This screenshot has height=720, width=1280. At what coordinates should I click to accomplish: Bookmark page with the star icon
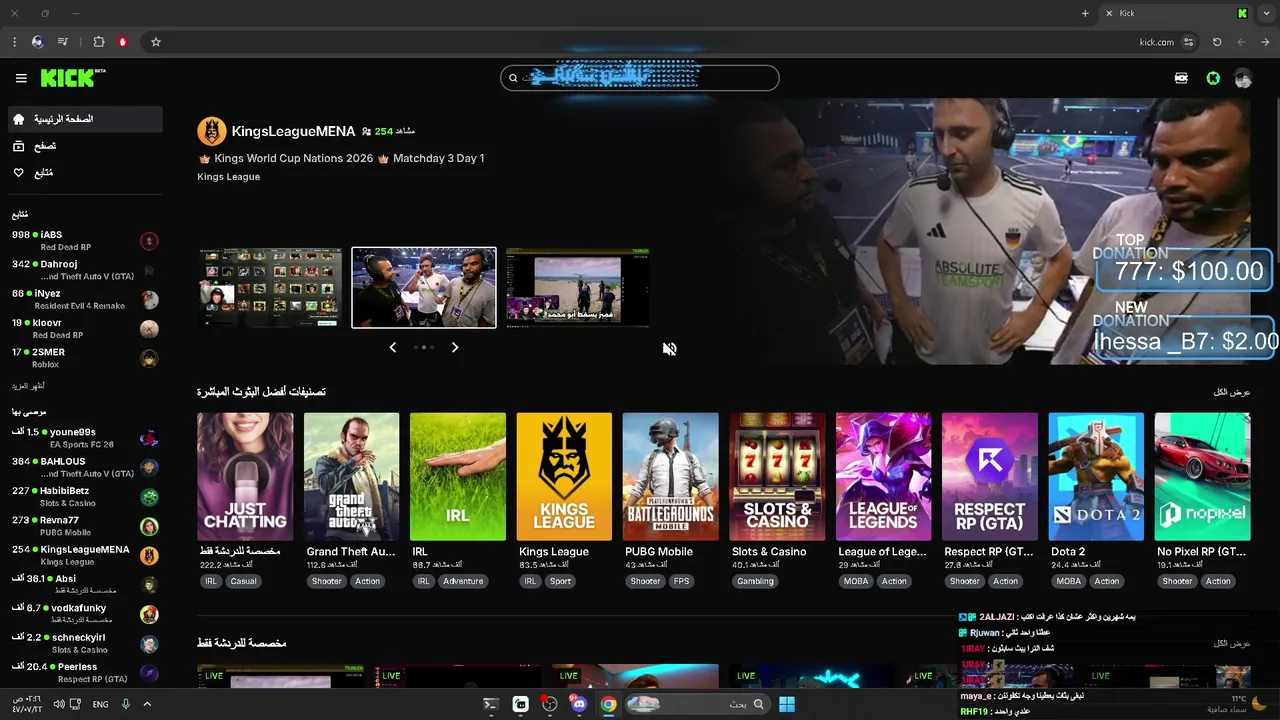(156, 42)
